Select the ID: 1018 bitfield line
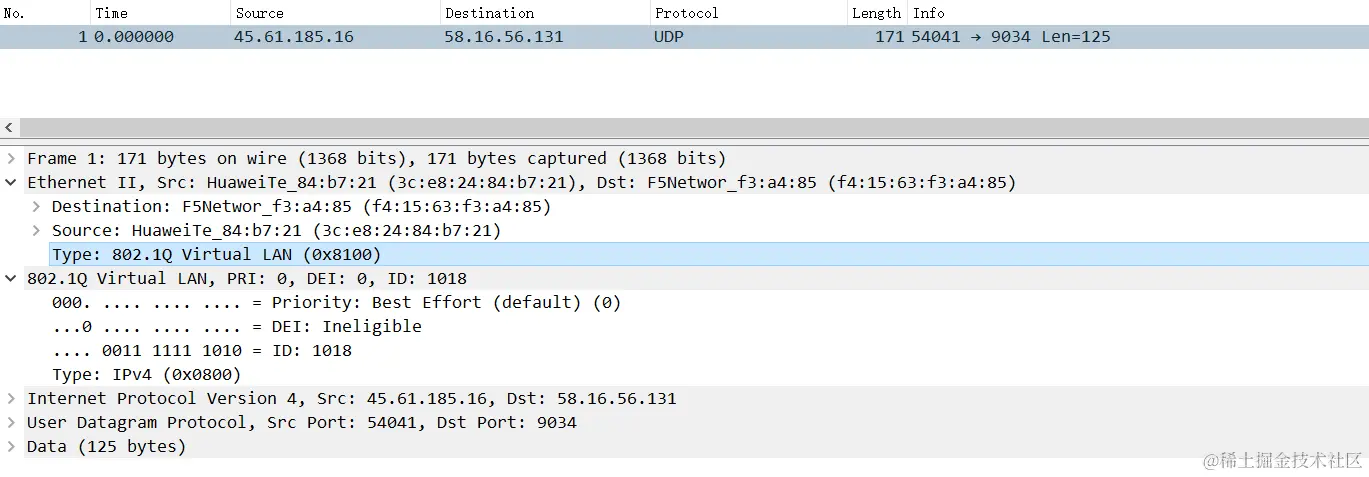Image resolution: width=1369 pixels, height=477 pixels. coord(202,351)
